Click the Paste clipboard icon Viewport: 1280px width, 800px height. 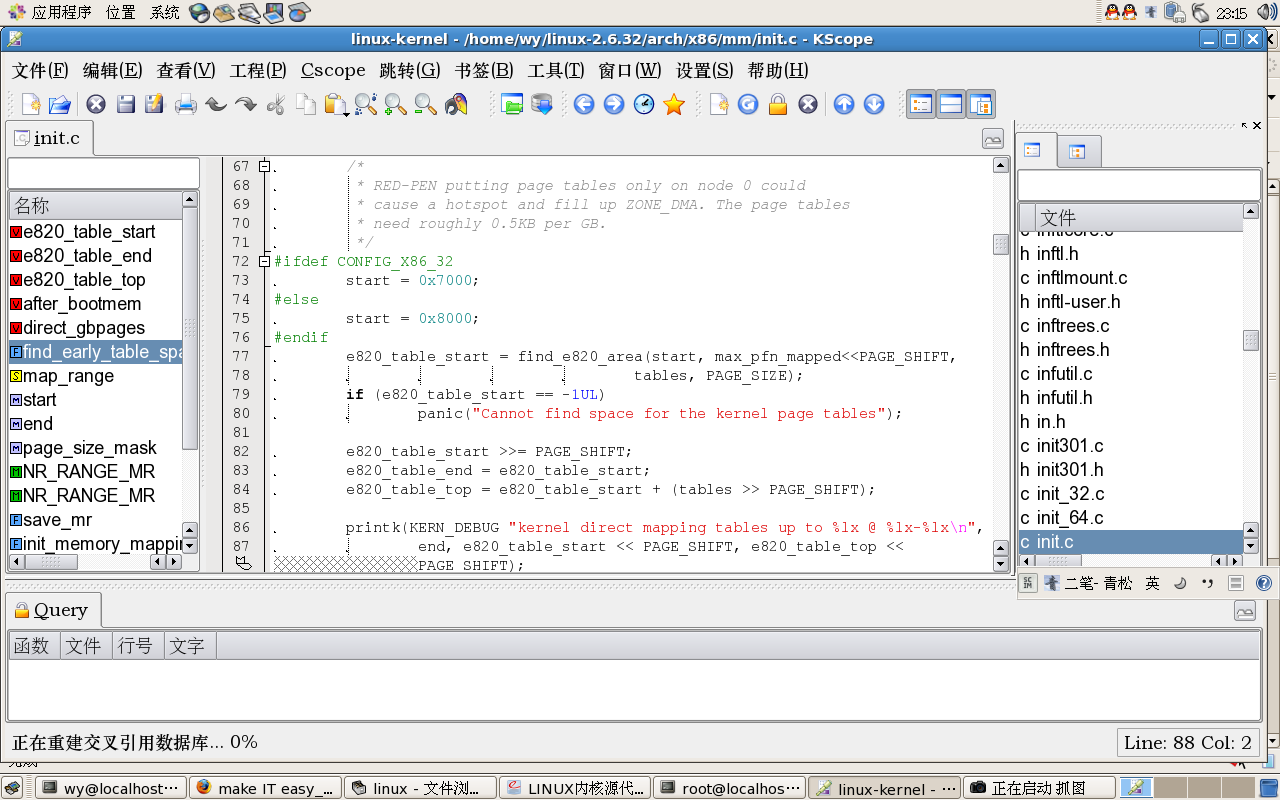[336, 104]
